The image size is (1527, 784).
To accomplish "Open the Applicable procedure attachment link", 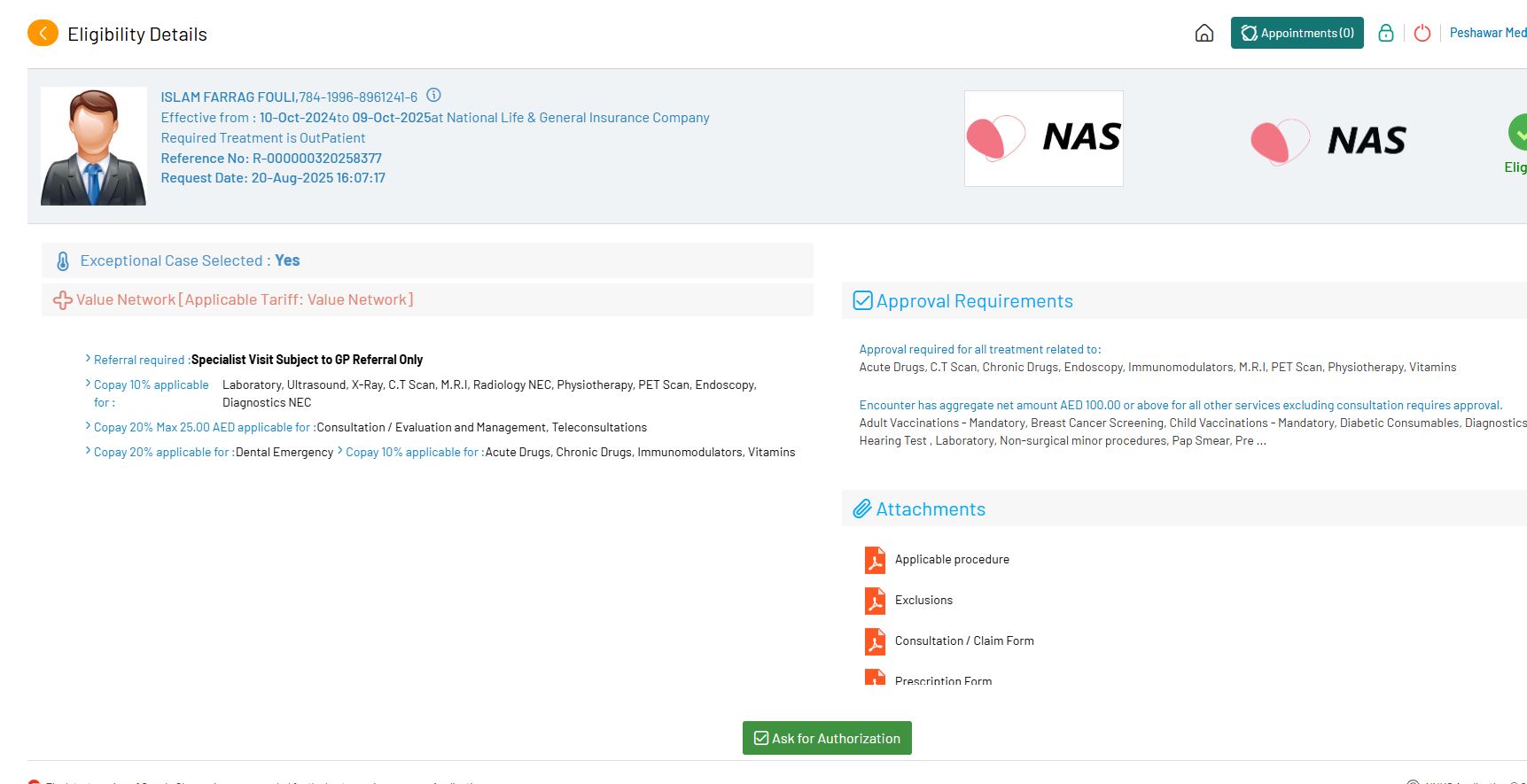I will [952, 560].
